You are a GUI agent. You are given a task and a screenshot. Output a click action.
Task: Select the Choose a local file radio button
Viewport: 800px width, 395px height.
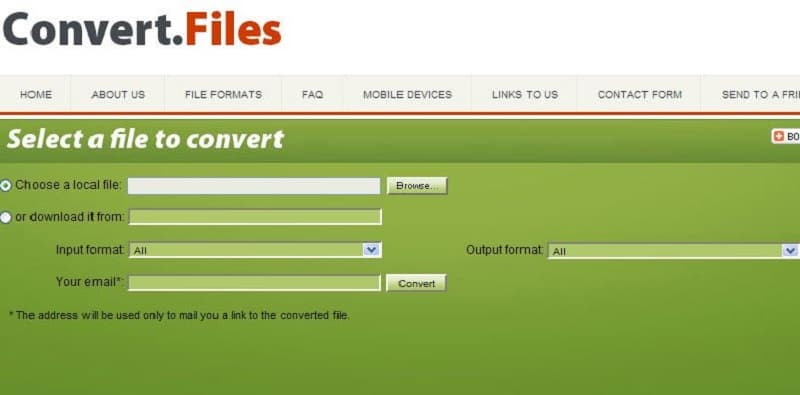pyautogui.click(x=5, y=186)
